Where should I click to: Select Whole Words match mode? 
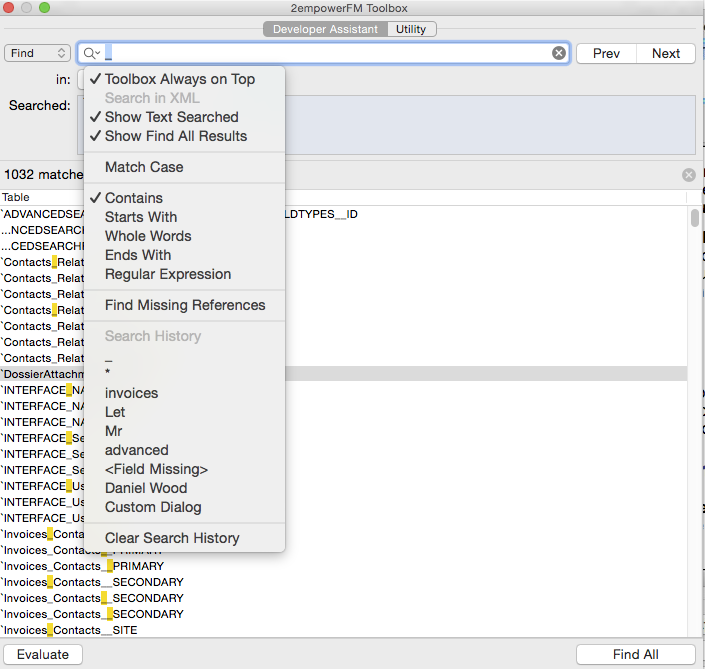click(x=184, y=236)
